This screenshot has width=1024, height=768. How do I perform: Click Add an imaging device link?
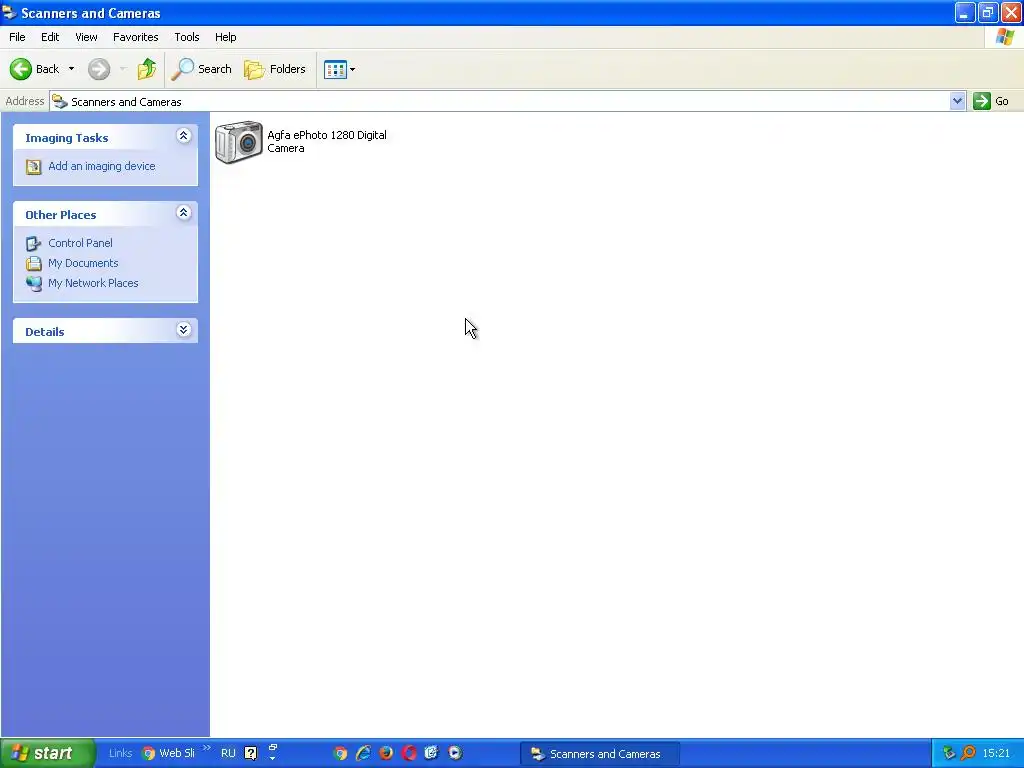[x=102, y=167]
